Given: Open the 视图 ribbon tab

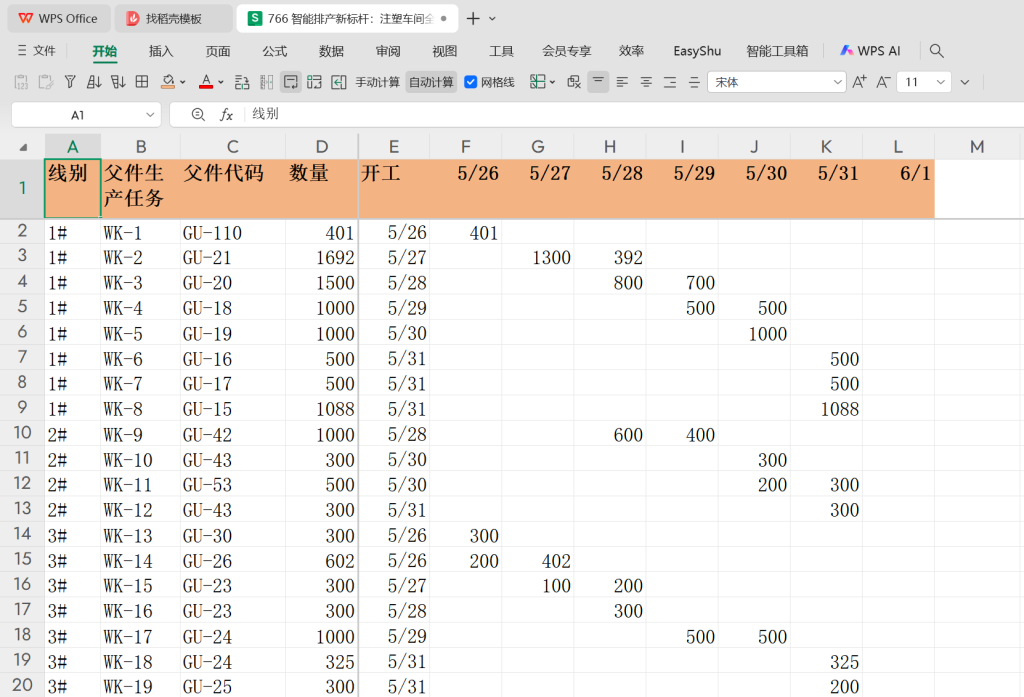Looking at the screenshot, I should pyautogui.click(x=445, y=51).
